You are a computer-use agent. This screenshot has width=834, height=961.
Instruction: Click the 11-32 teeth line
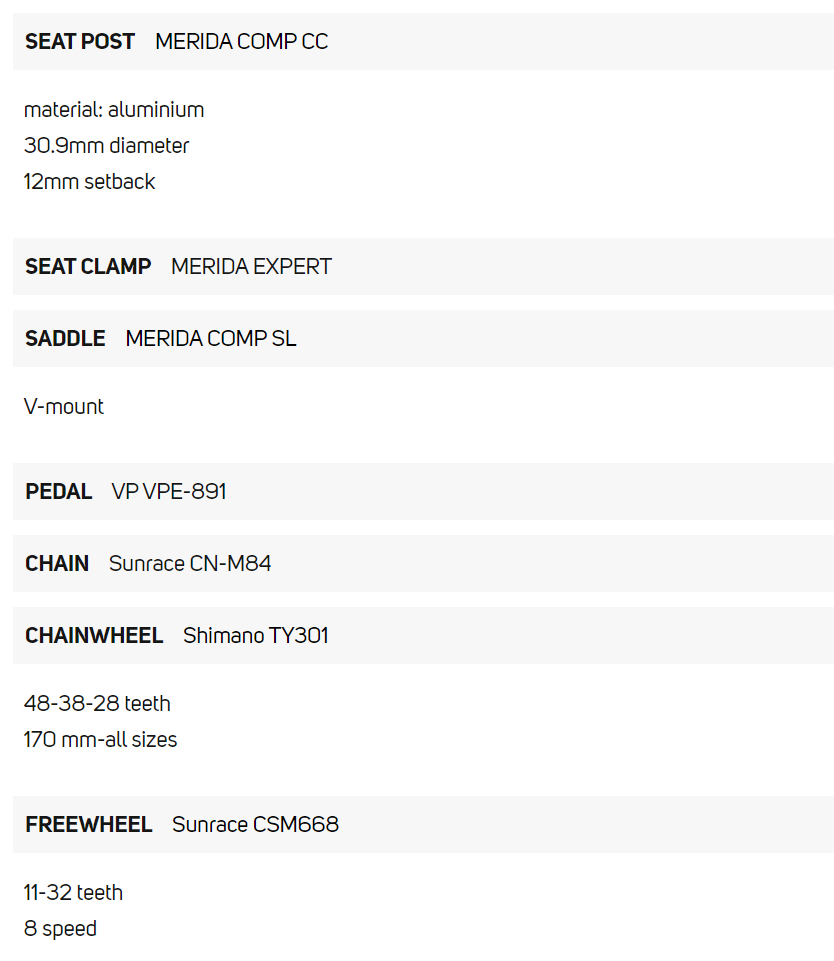tap(73, 893)
